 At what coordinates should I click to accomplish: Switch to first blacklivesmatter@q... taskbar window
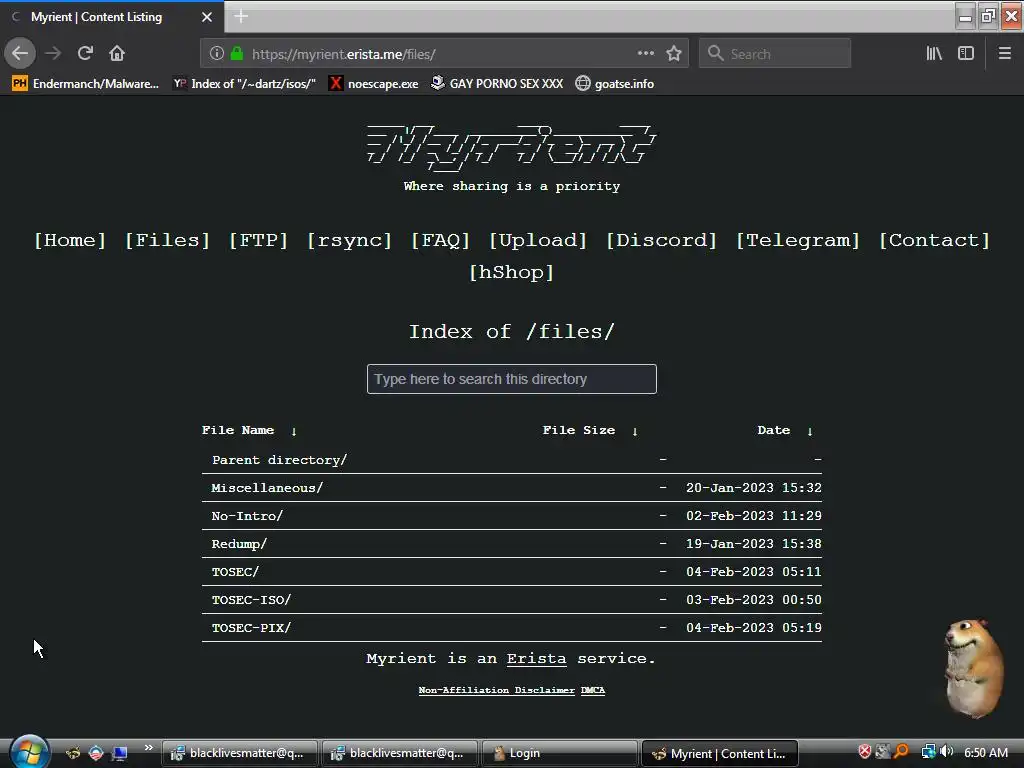239,753
